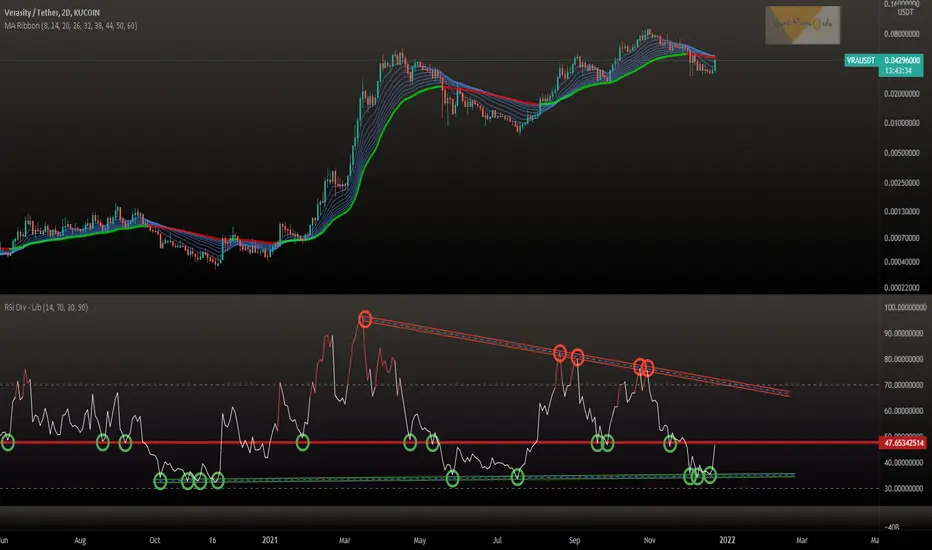The image size is (932, 550).
Task: Click the 13:43:34 bar countdown label
Action: (x=898, y=71)
